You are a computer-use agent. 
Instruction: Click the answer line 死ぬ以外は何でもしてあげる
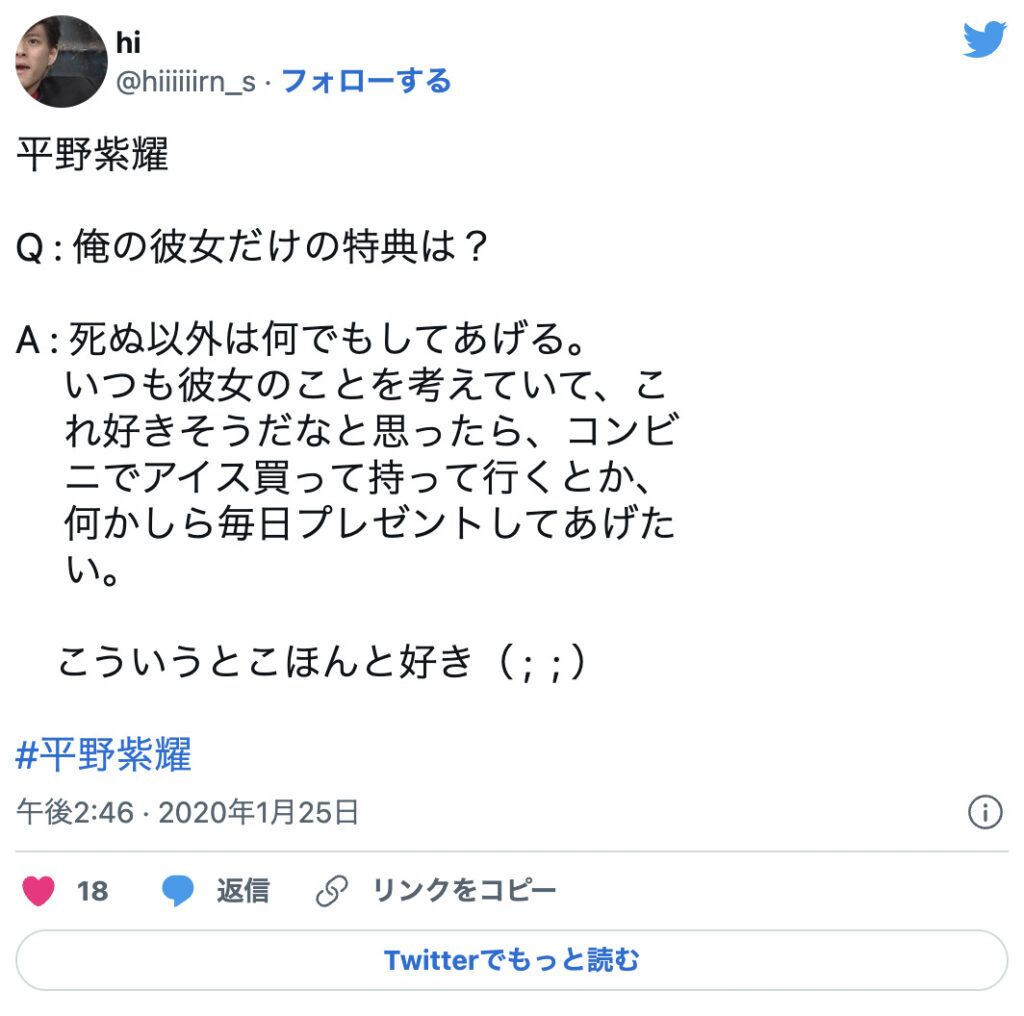point(325,343)
